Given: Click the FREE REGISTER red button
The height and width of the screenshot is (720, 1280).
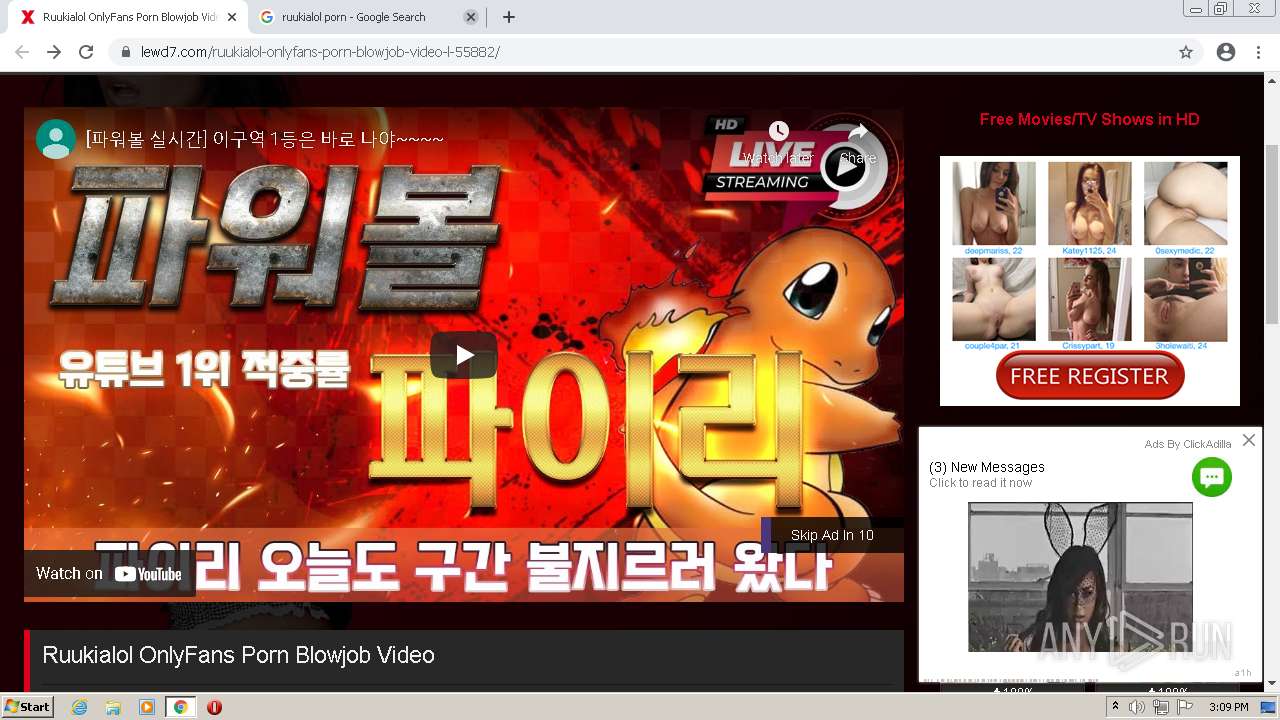Looking at the screenshot, I should (x=1090, y=376).
